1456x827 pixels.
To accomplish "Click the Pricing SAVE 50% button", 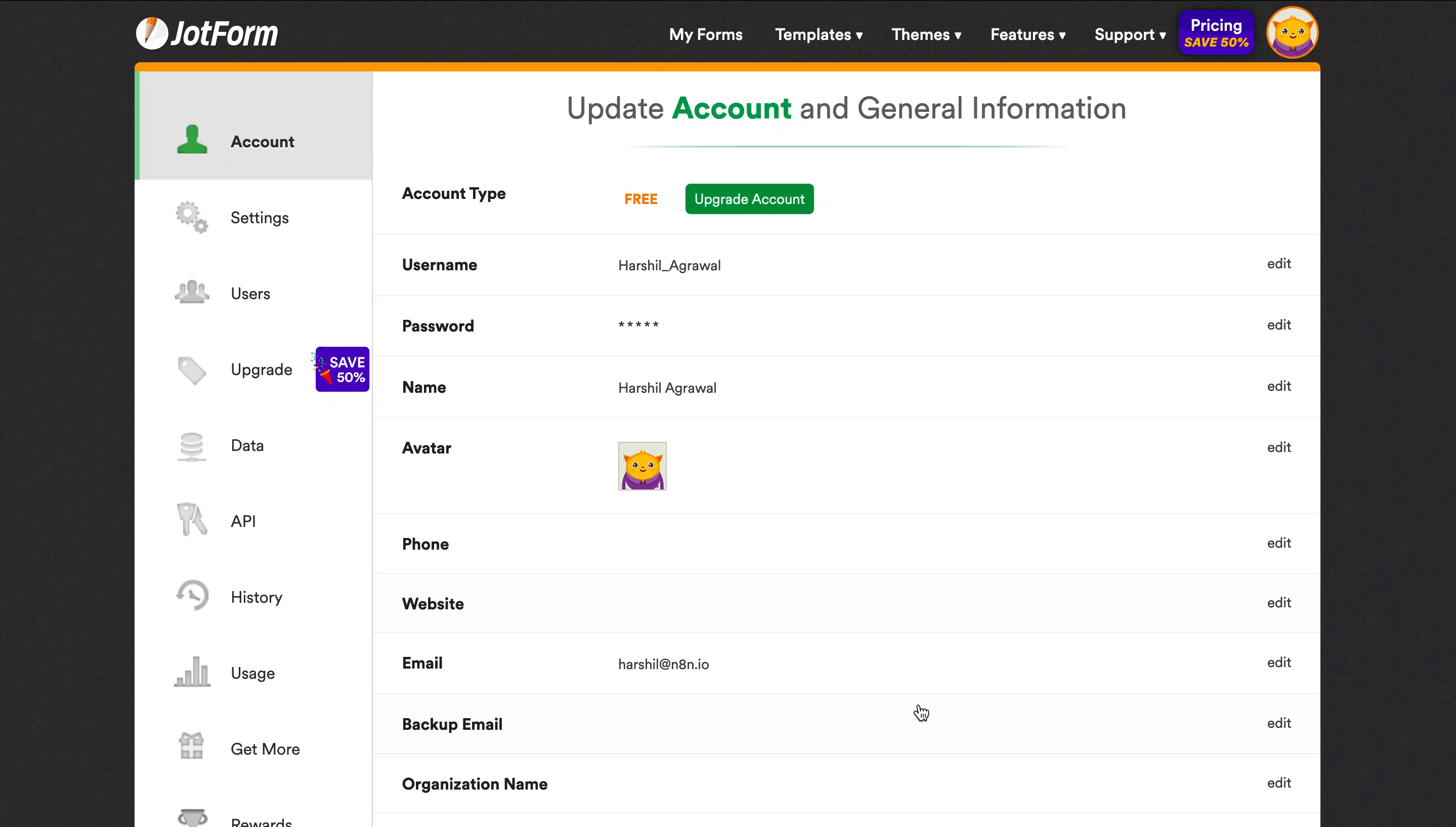I will [1215, 32].
